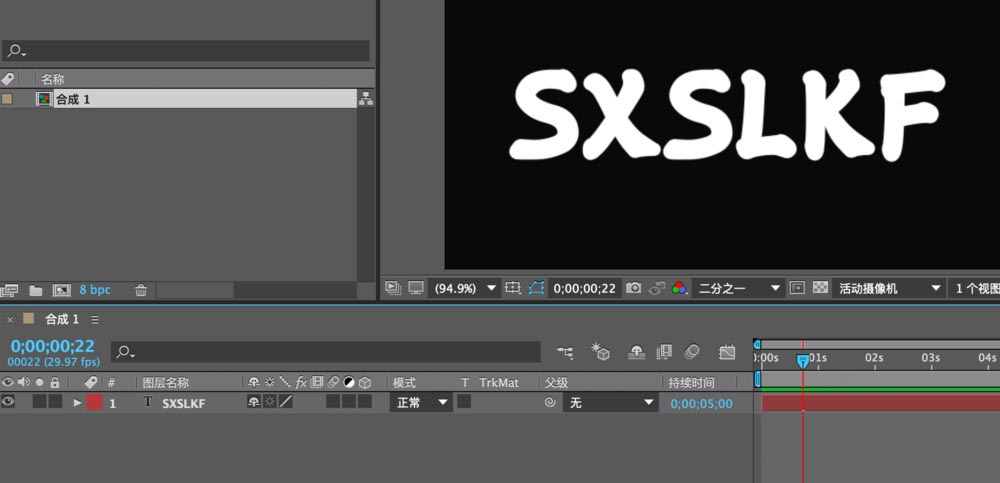Open the 活动摄像机 camera view dropdown
This screenshot has width=1000, height=483.
890,288
